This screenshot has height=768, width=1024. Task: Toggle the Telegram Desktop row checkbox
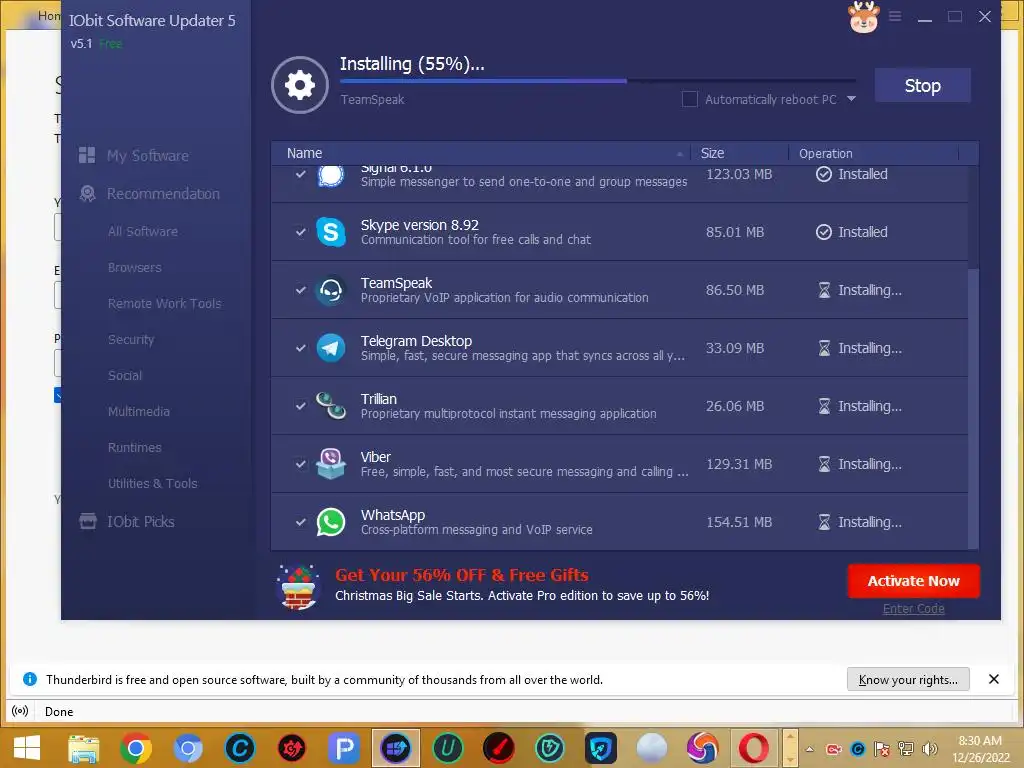tap(300, 348)
